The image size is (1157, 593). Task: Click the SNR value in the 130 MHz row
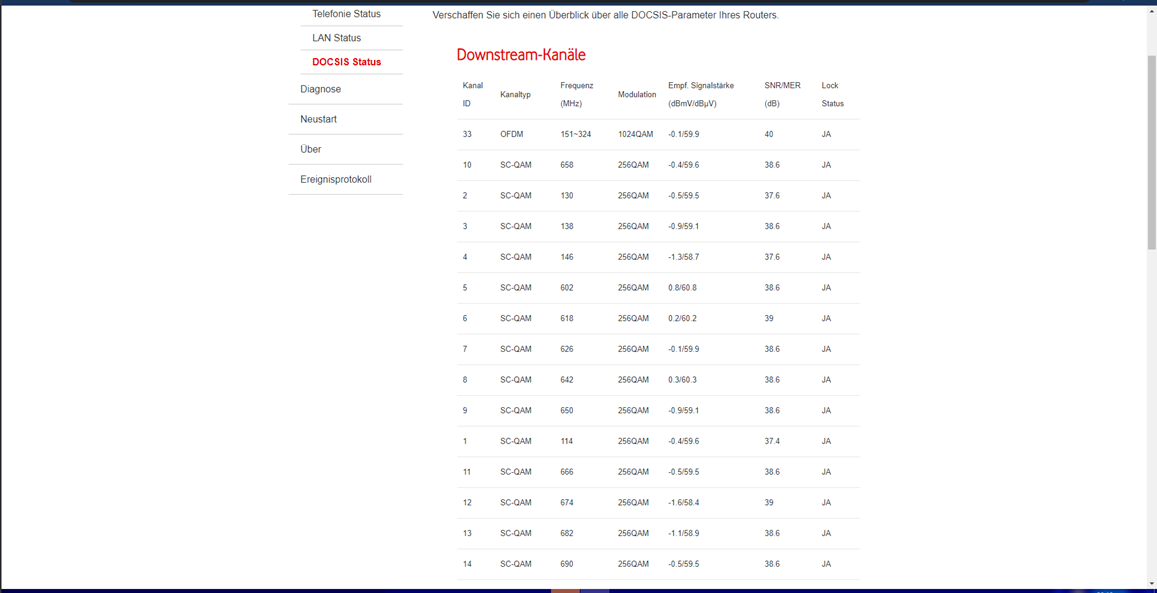click(x=773, y=195)
